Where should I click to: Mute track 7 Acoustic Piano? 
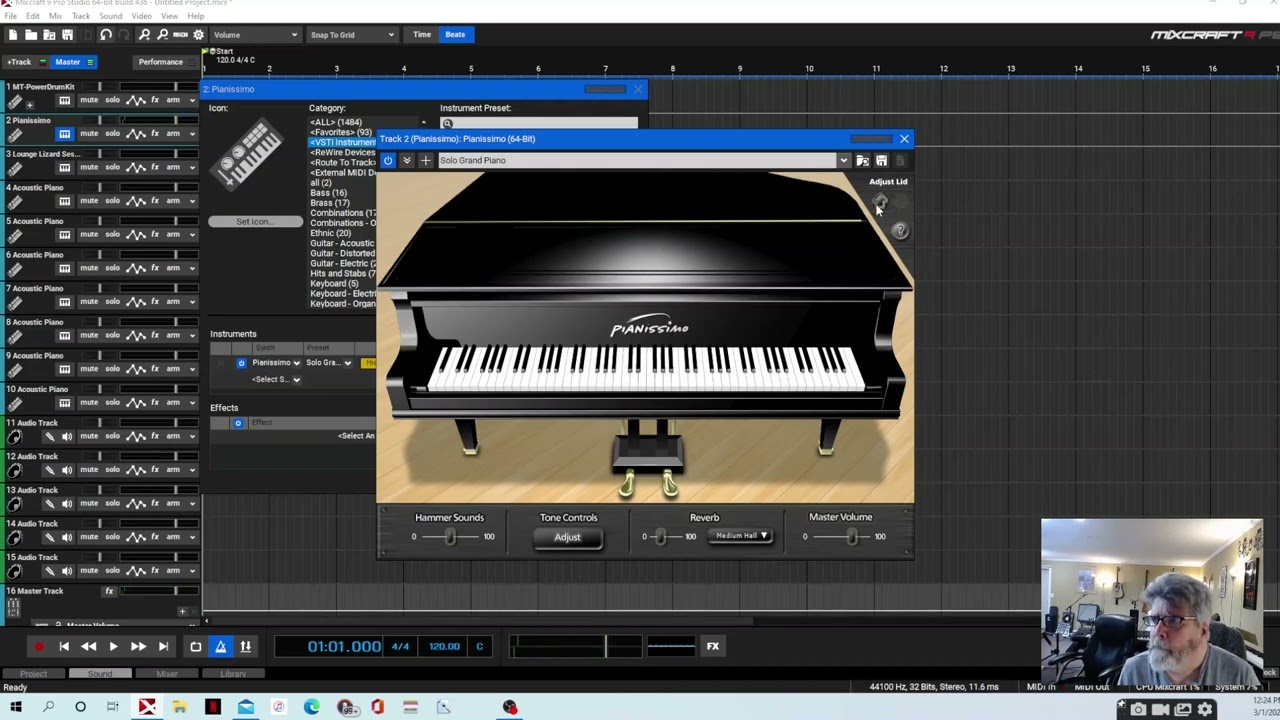(89, 302)
